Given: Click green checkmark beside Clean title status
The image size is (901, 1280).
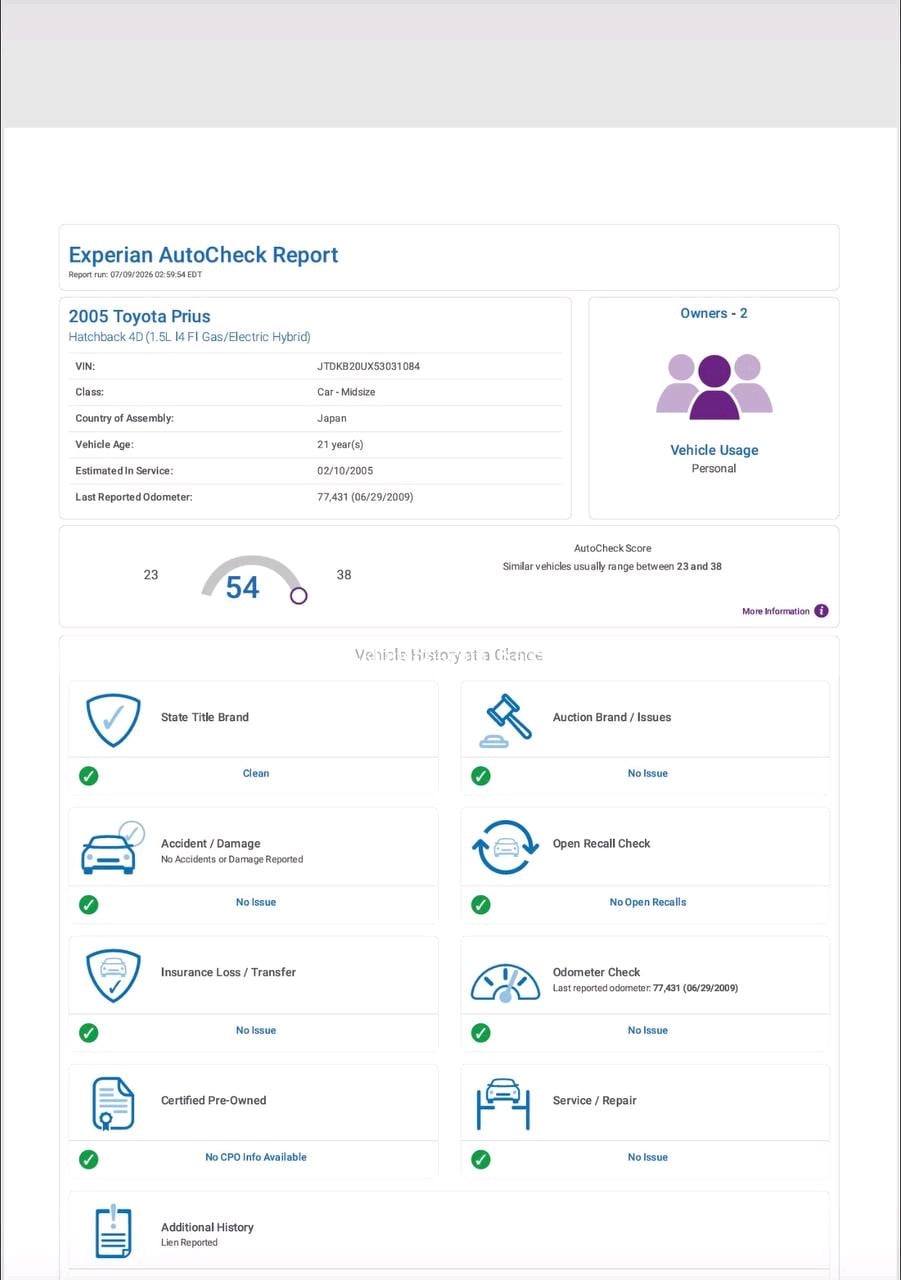Looking at the screenshot, I should pos(89,775).
